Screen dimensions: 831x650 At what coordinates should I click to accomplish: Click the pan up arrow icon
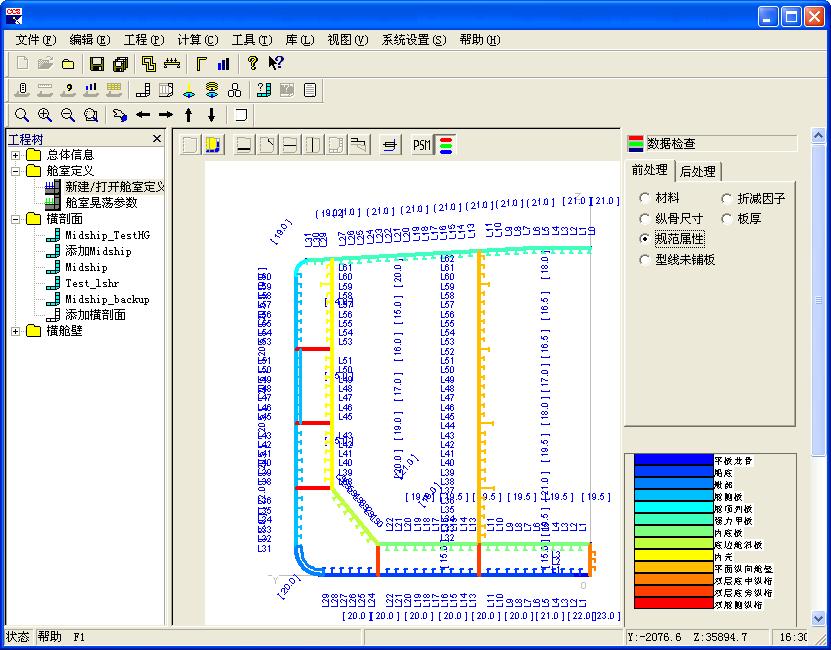188,115
